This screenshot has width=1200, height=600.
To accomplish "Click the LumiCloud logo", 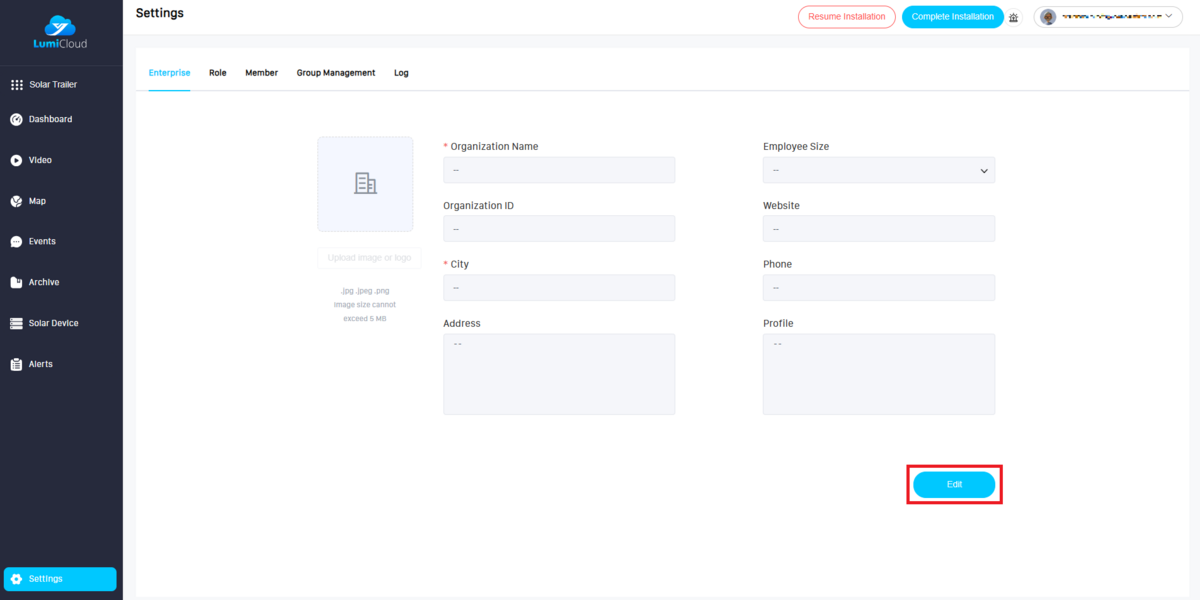I will (x=61, y=31).
